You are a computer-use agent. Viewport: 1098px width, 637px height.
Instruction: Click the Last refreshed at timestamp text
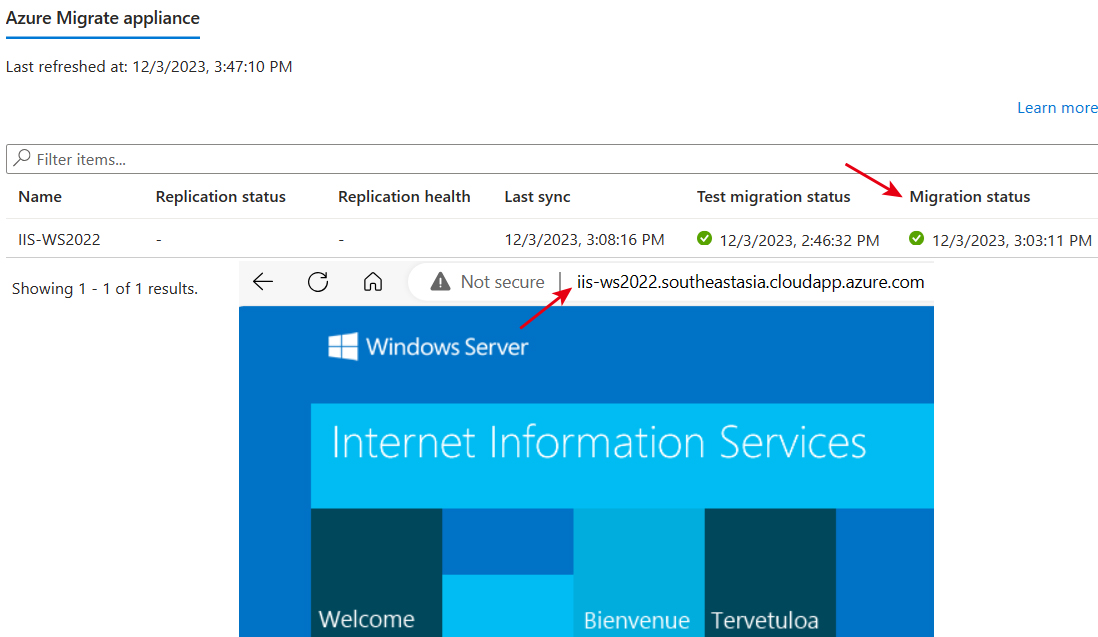point(149,66)
